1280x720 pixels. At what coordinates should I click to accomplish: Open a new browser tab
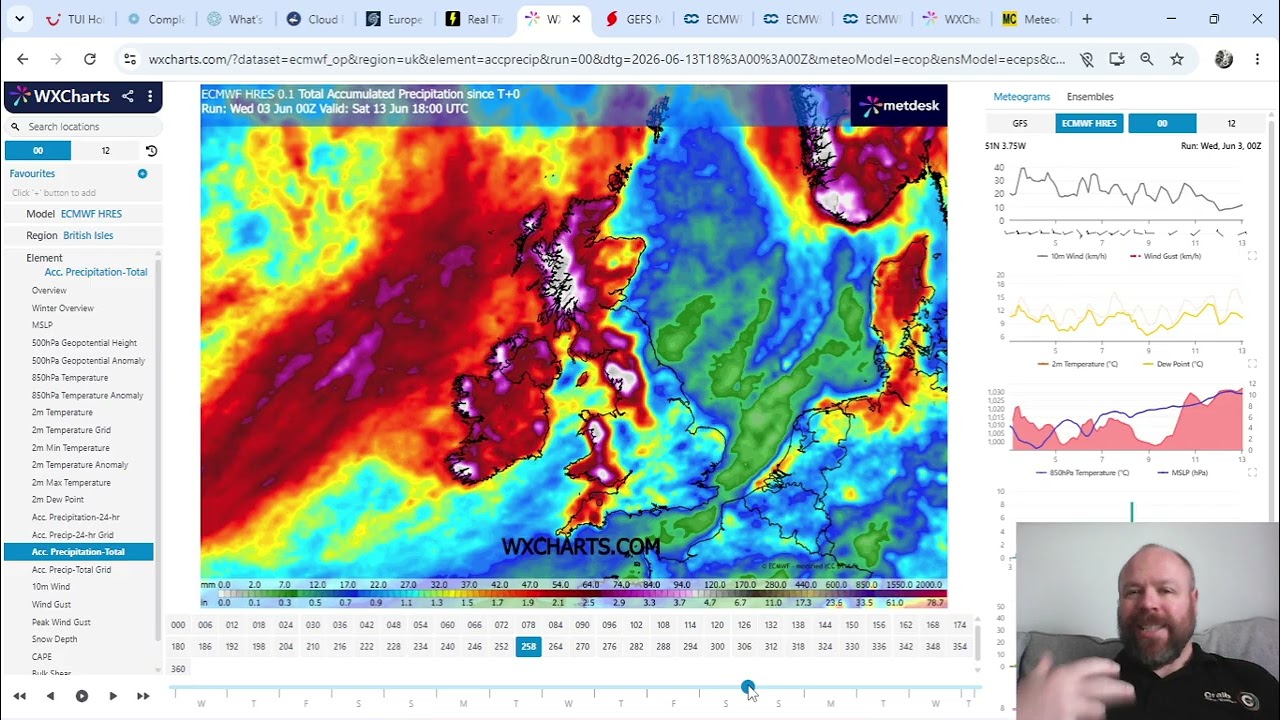[1087, 19]
